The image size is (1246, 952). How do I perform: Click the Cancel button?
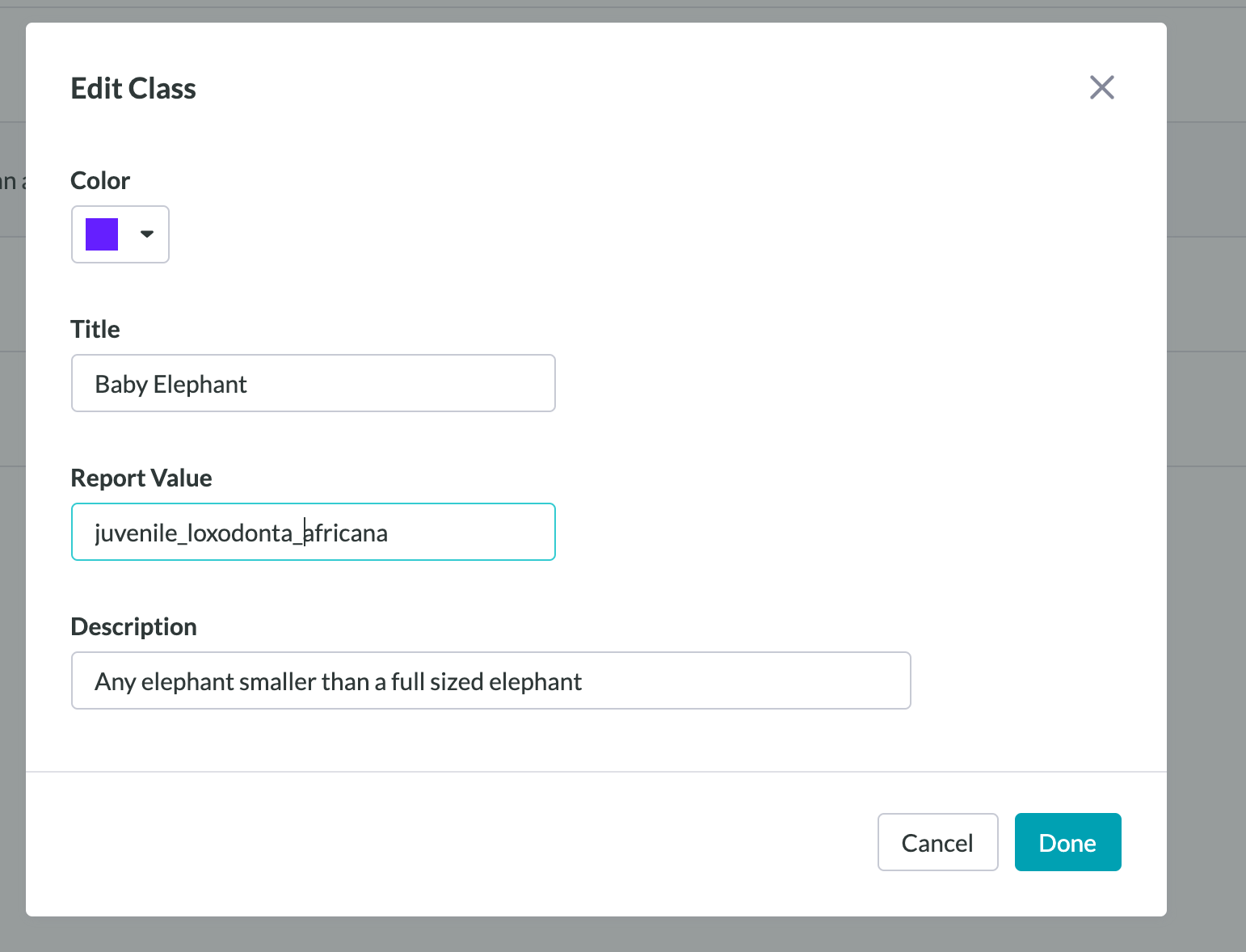937,842
